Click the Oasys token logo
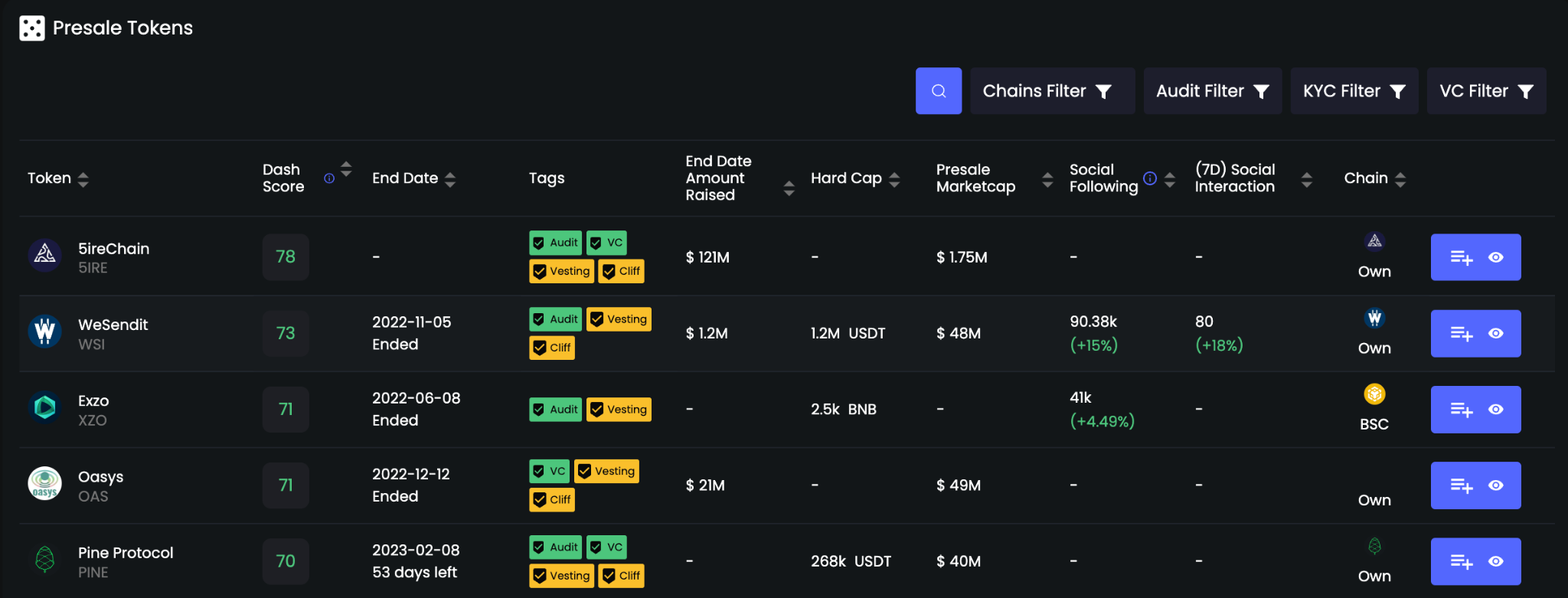The height and width of the screenshot is (598, 1568). 45,484
